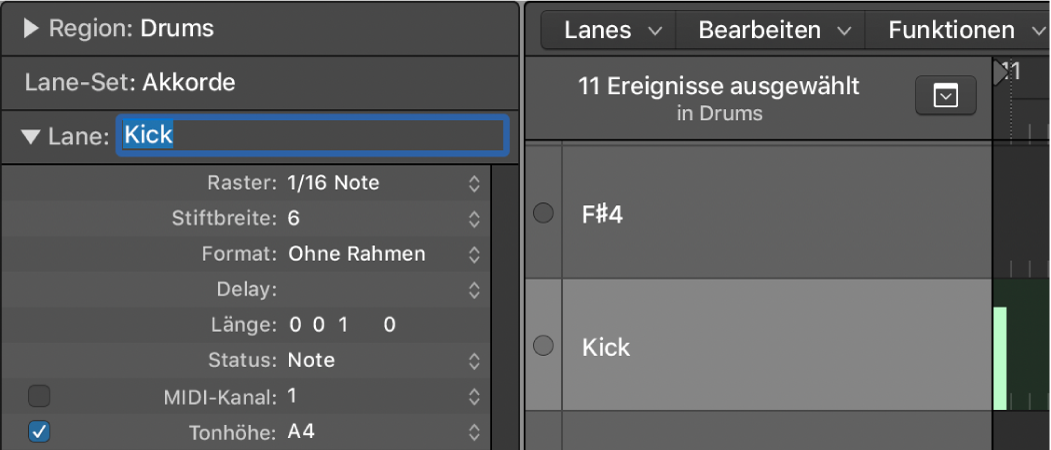The height and width of the screenshot is (450, 1051).
Task: Open the Lanes menu
Action: pos(612,30)
